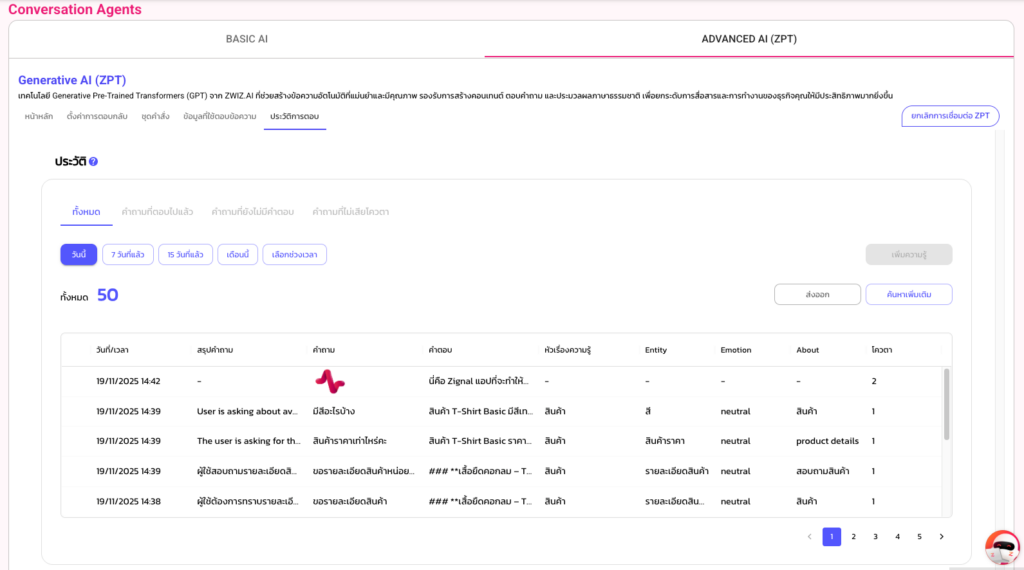Open the หน้าหลัก sub-tab
This screenshot has height=570, width=1024.
click(x=39, y=117)
